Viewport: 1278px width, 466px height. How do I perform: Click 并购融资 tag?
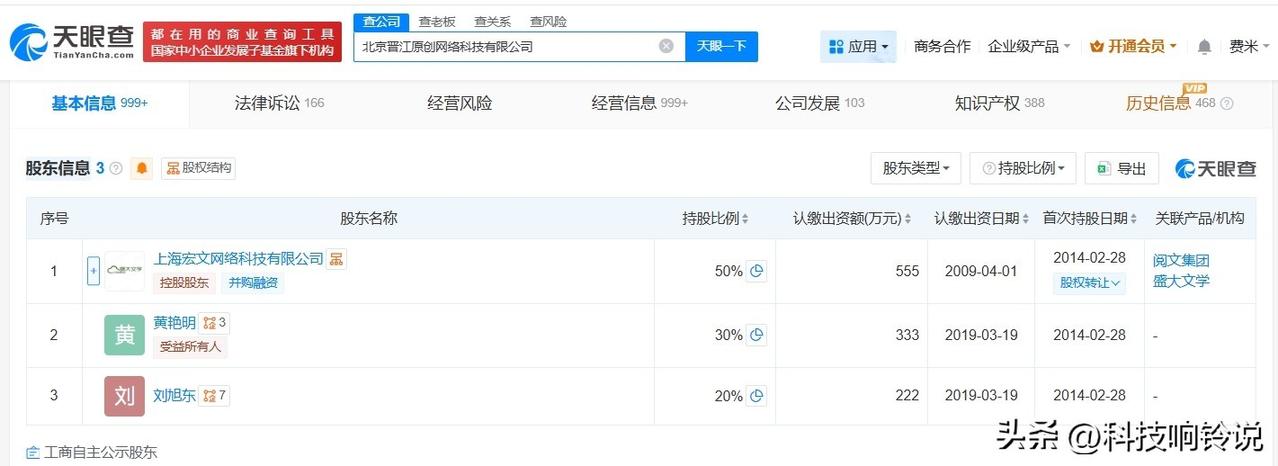point(252,283)
